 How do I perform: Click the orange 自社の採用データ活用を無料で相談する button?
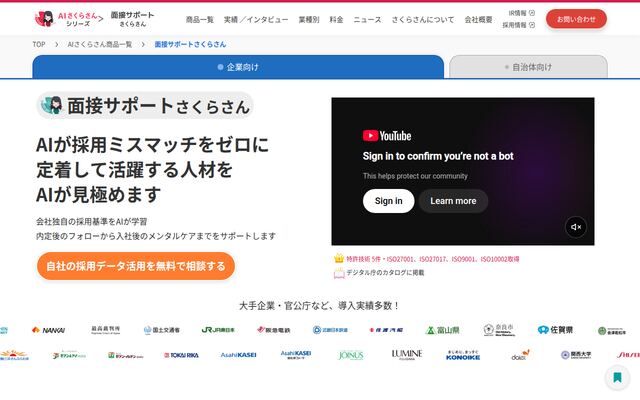[136, 266]
